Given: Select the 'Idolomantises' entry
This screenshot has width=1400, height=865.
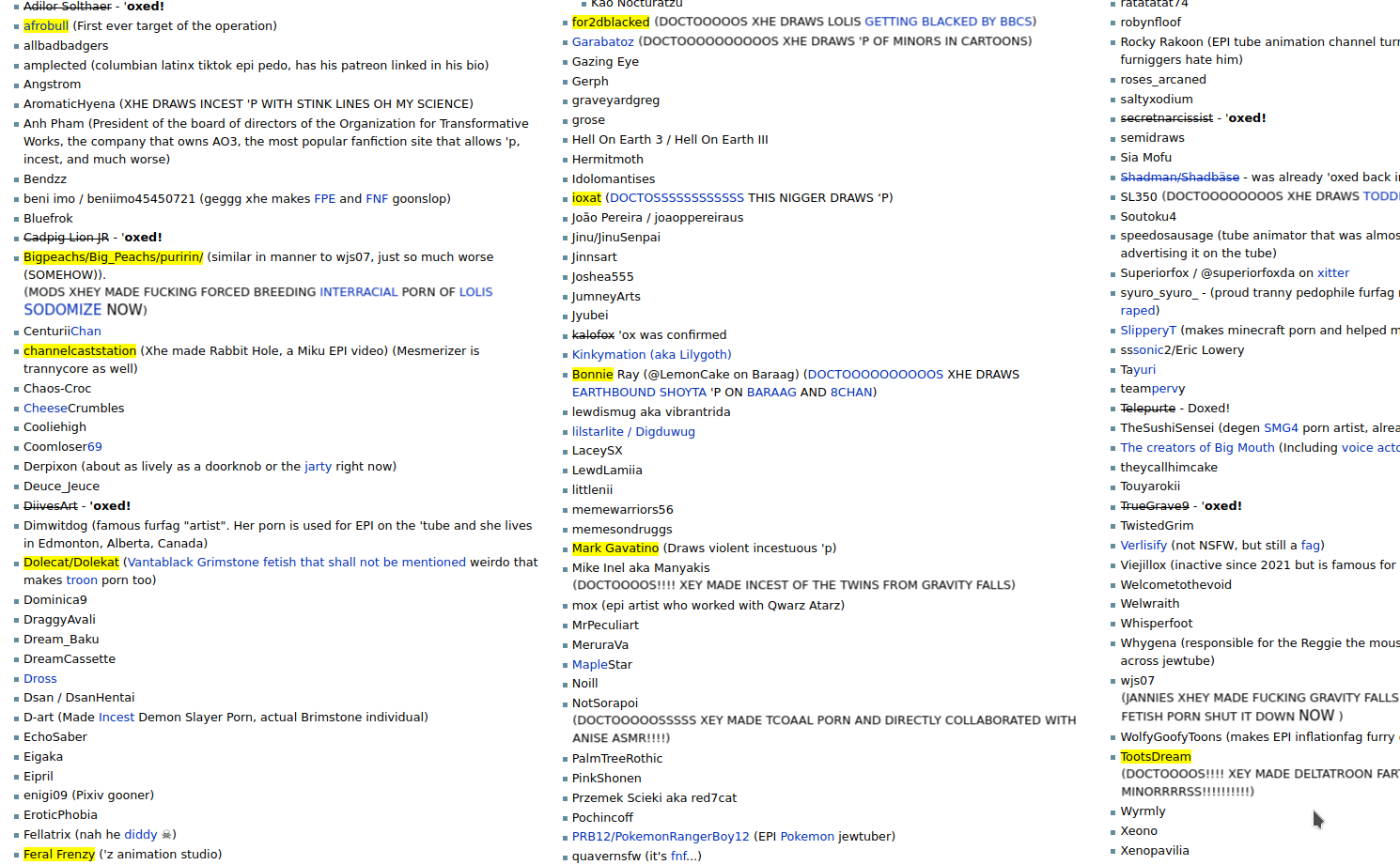Looking at the screenshot, I should click(x=614, y=178).
